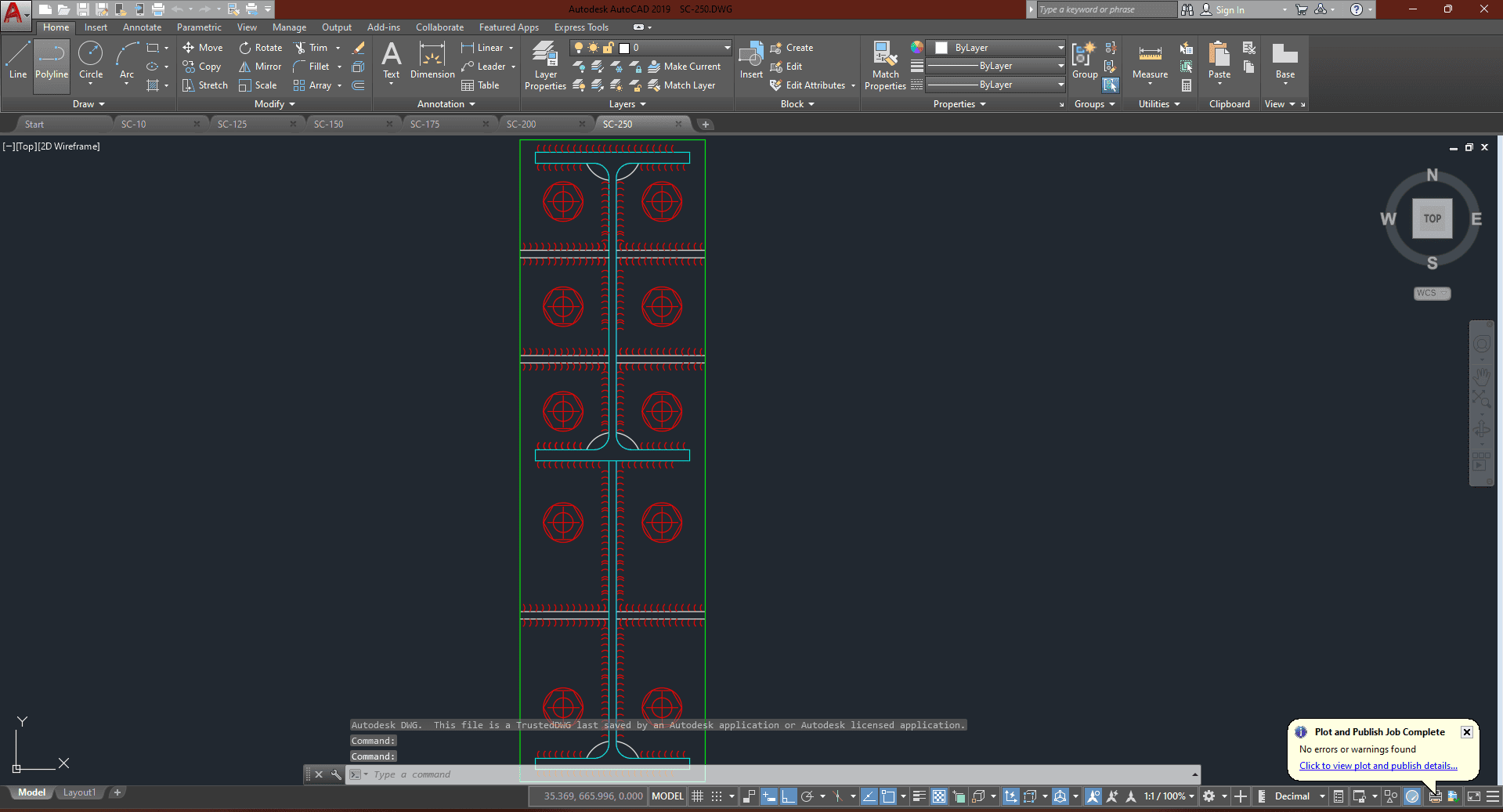
Task: Expand the Draw panel flyout
Action: click(x=89, y=104)
